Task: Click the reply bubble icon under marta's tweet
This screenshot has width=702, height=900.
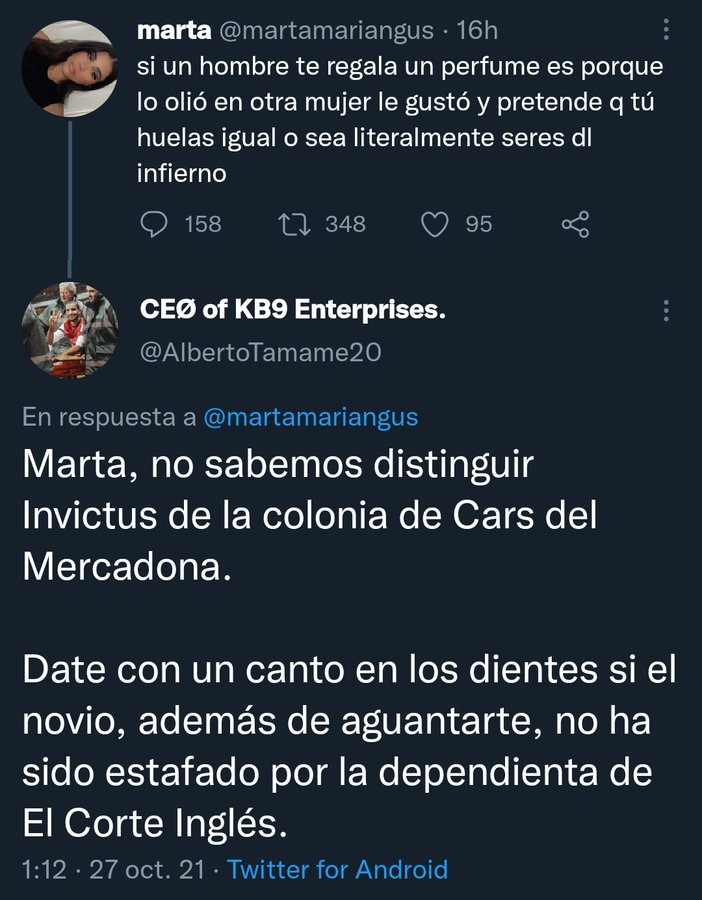Action: point(152,224)
